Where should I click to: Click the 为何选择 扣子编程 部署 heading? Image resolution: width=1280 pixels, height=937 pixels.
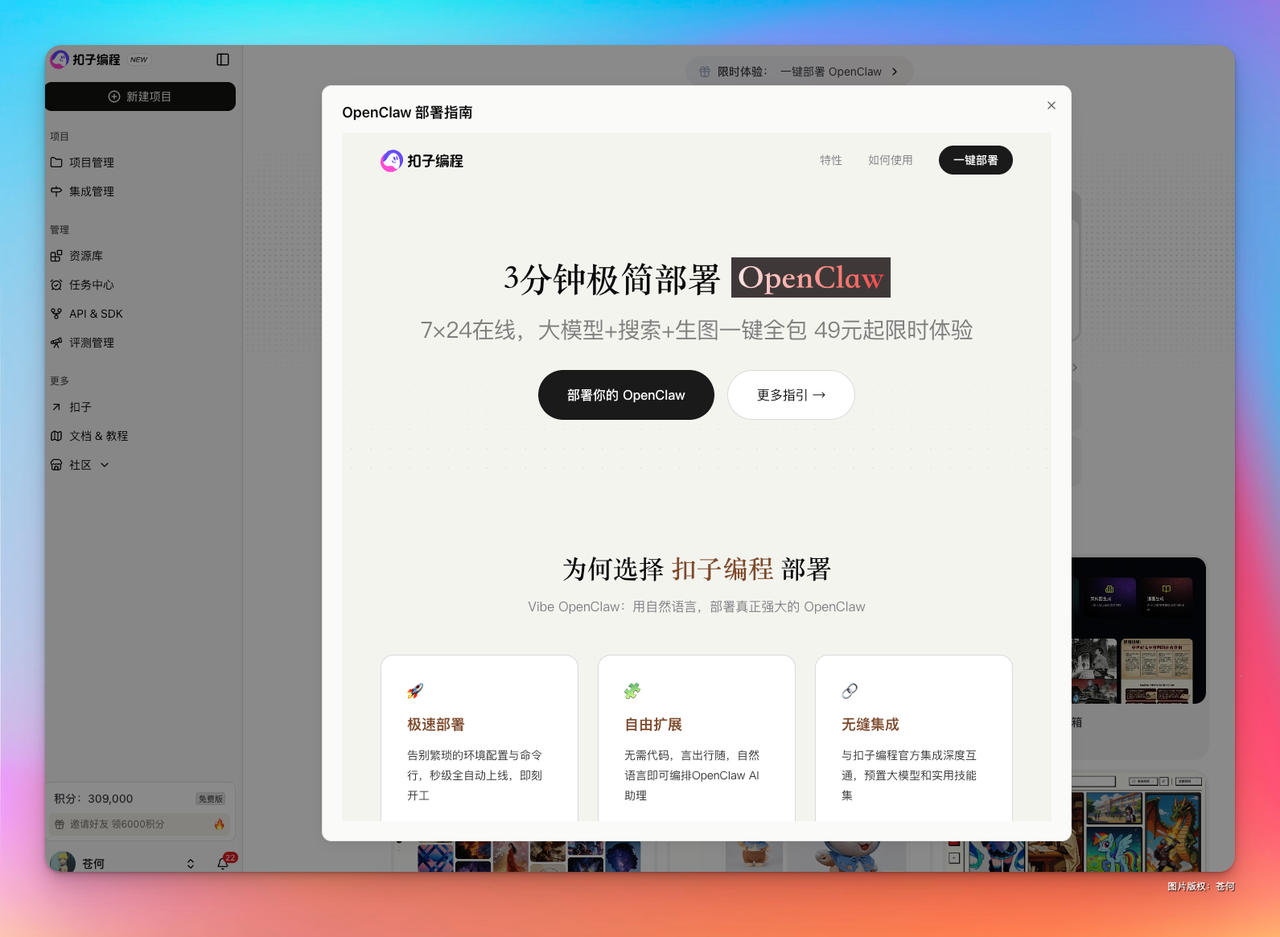697,569
